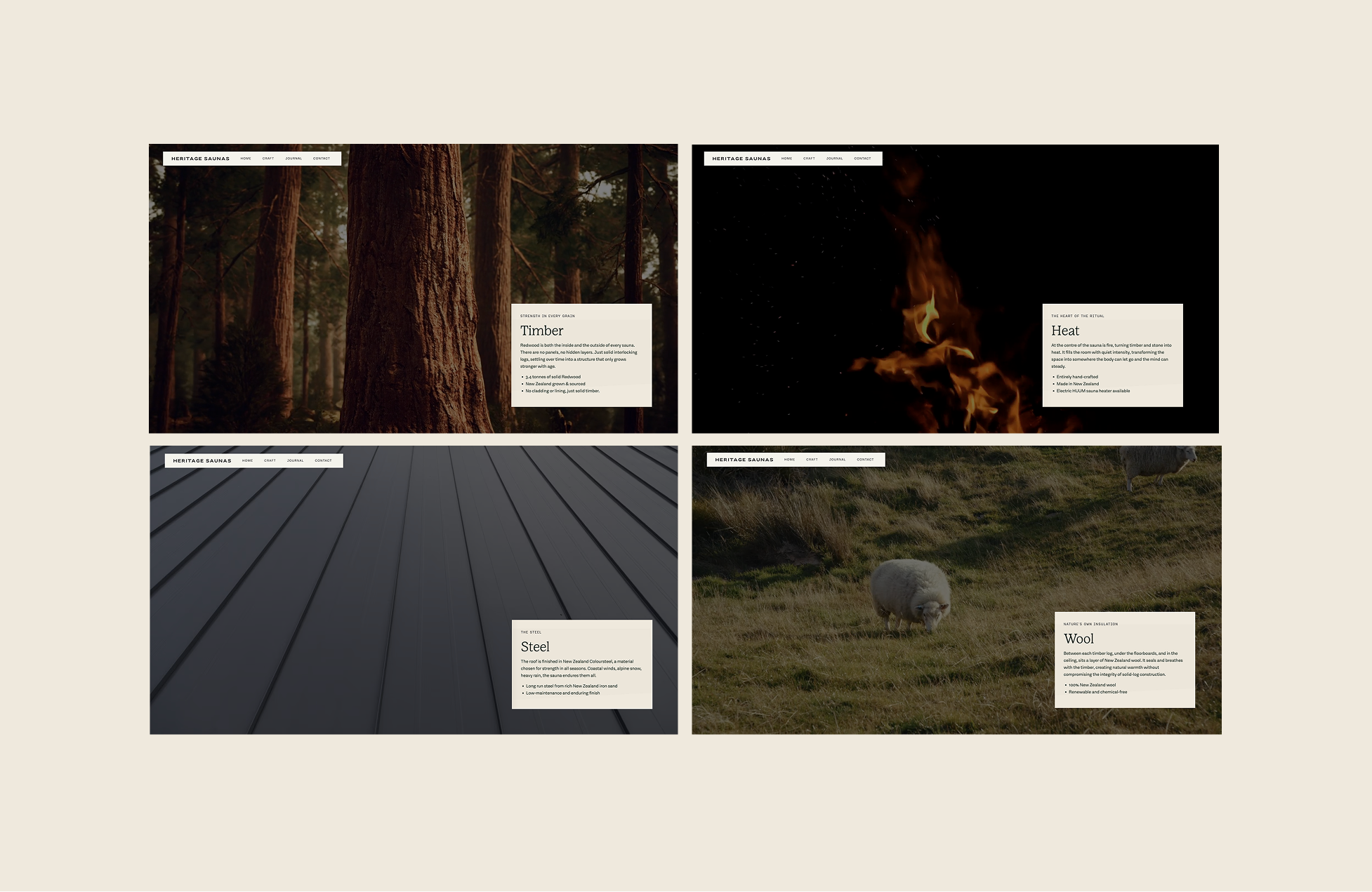Screen dimensions: 1372x892
Task: Open CONTACT link on the Timber page
Action: 322,159
